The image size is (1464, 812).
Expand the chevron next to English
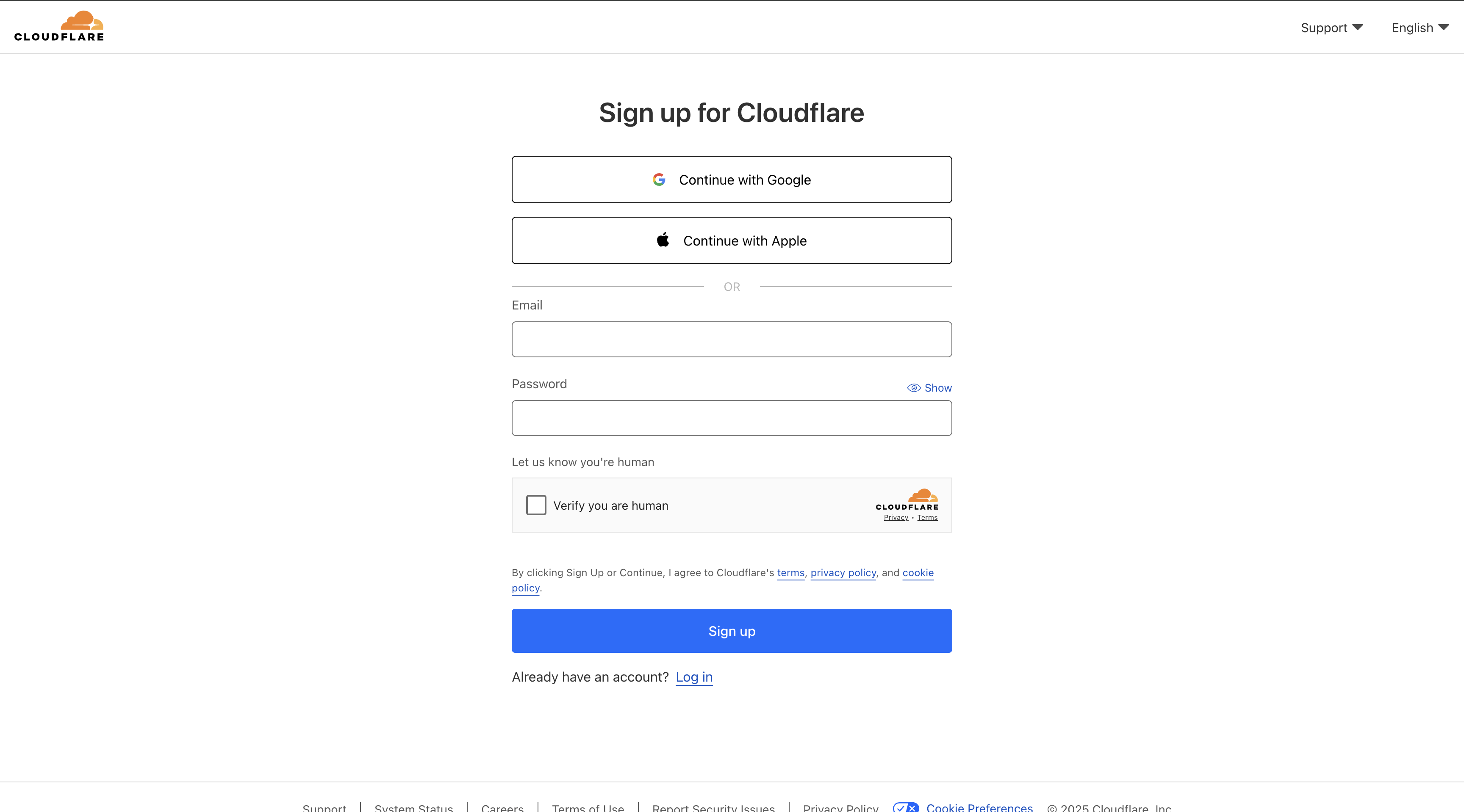coord(1444,27)
